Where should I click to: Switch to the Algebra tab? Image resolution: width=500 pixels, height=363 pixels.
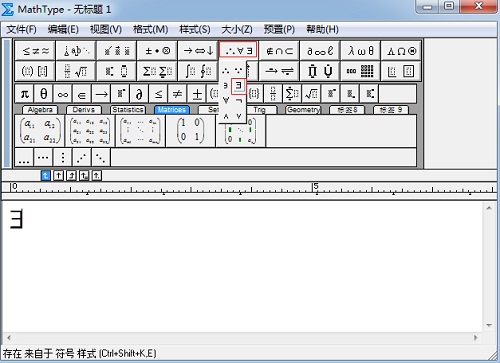pos(40,110)
